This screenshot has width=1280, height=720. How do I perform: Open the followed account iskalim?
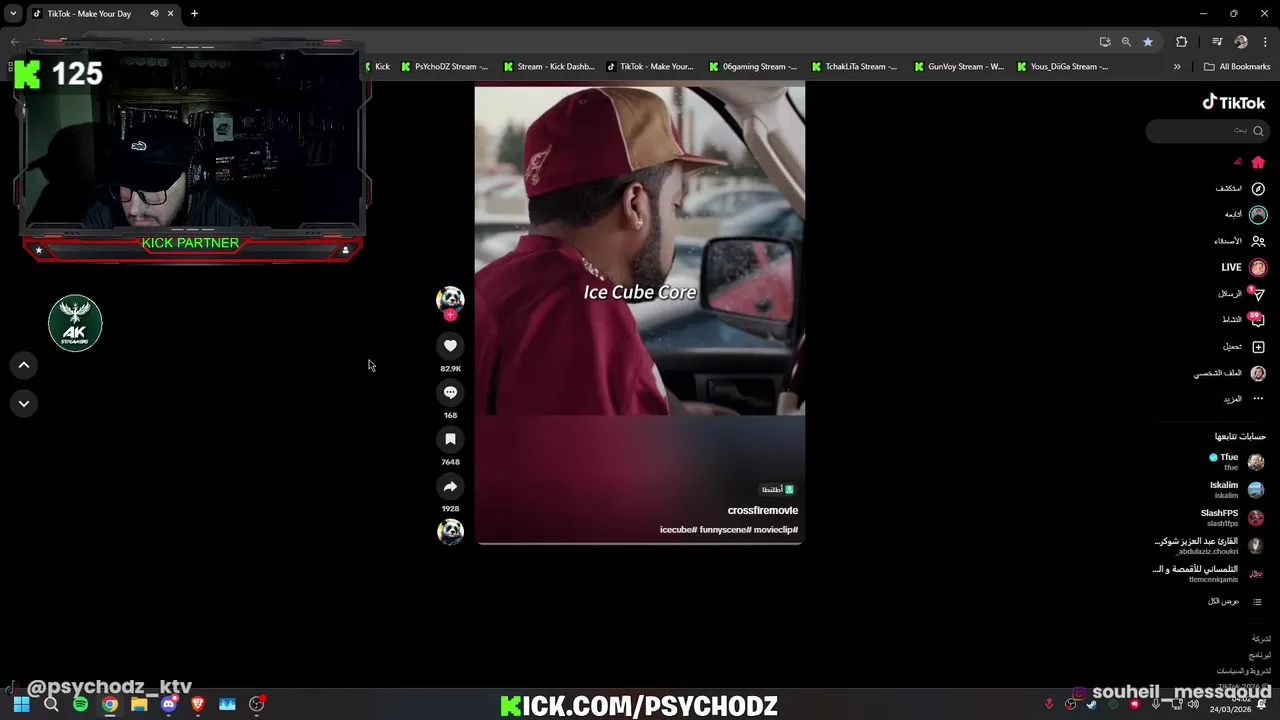pyautogui.click(x=1237, y=489)
